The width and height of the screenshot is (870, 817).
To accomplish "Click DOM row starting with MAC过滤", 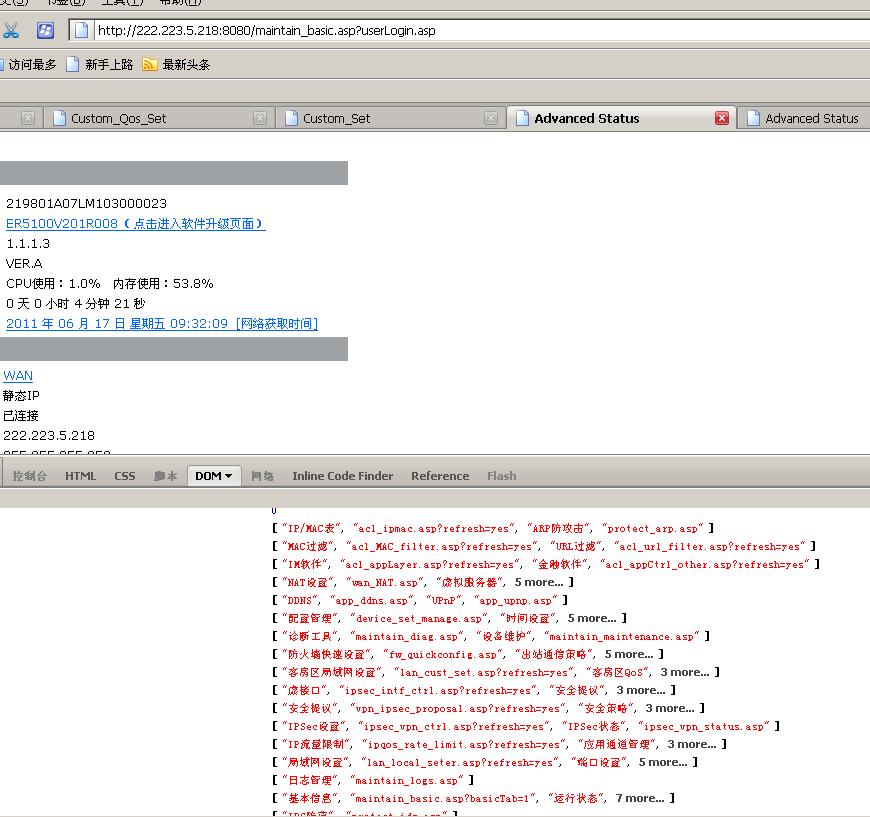I will tap(544, 547).
